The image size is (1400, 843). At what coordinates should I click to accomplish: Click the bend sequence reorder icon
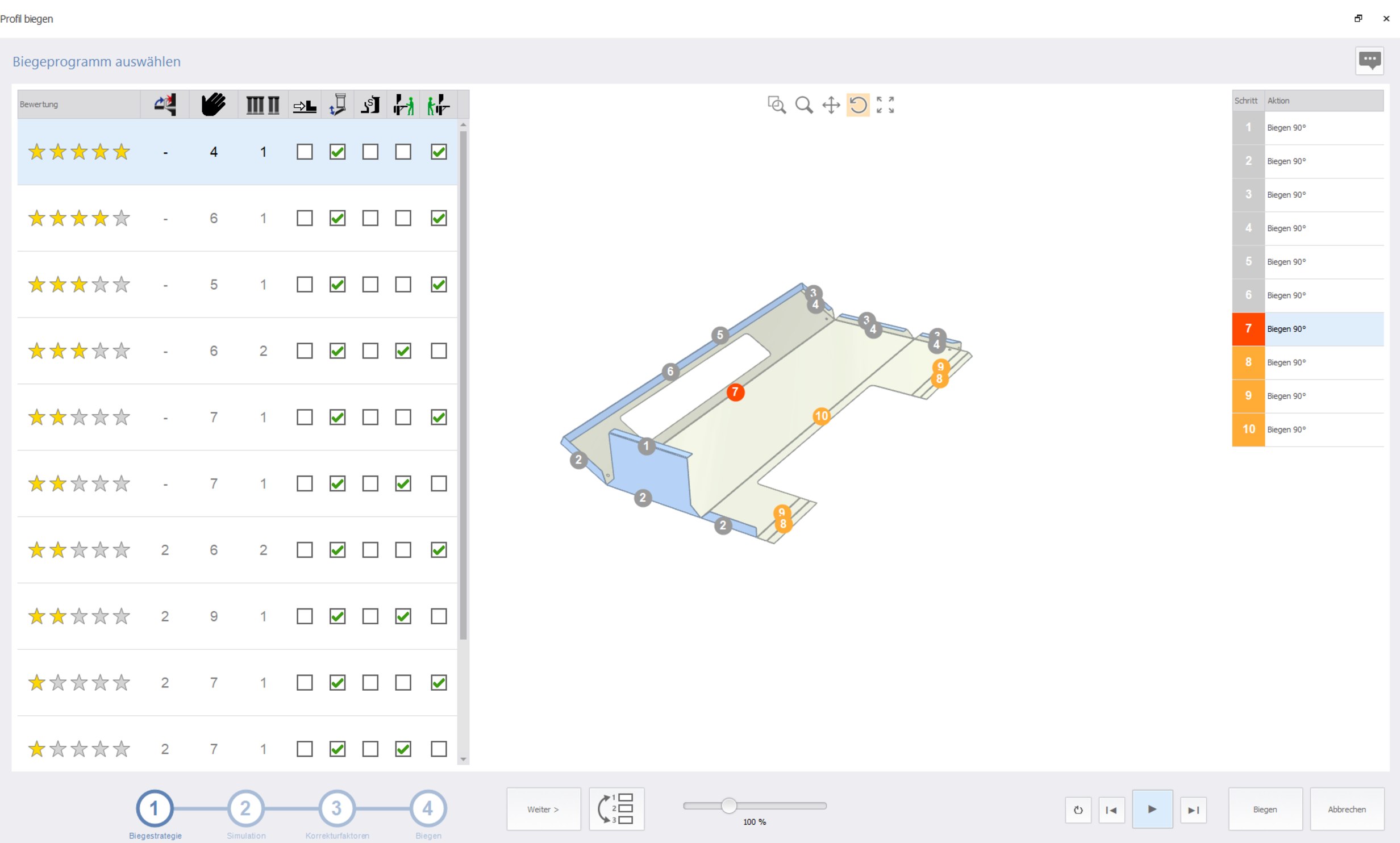tap(616, 808)
